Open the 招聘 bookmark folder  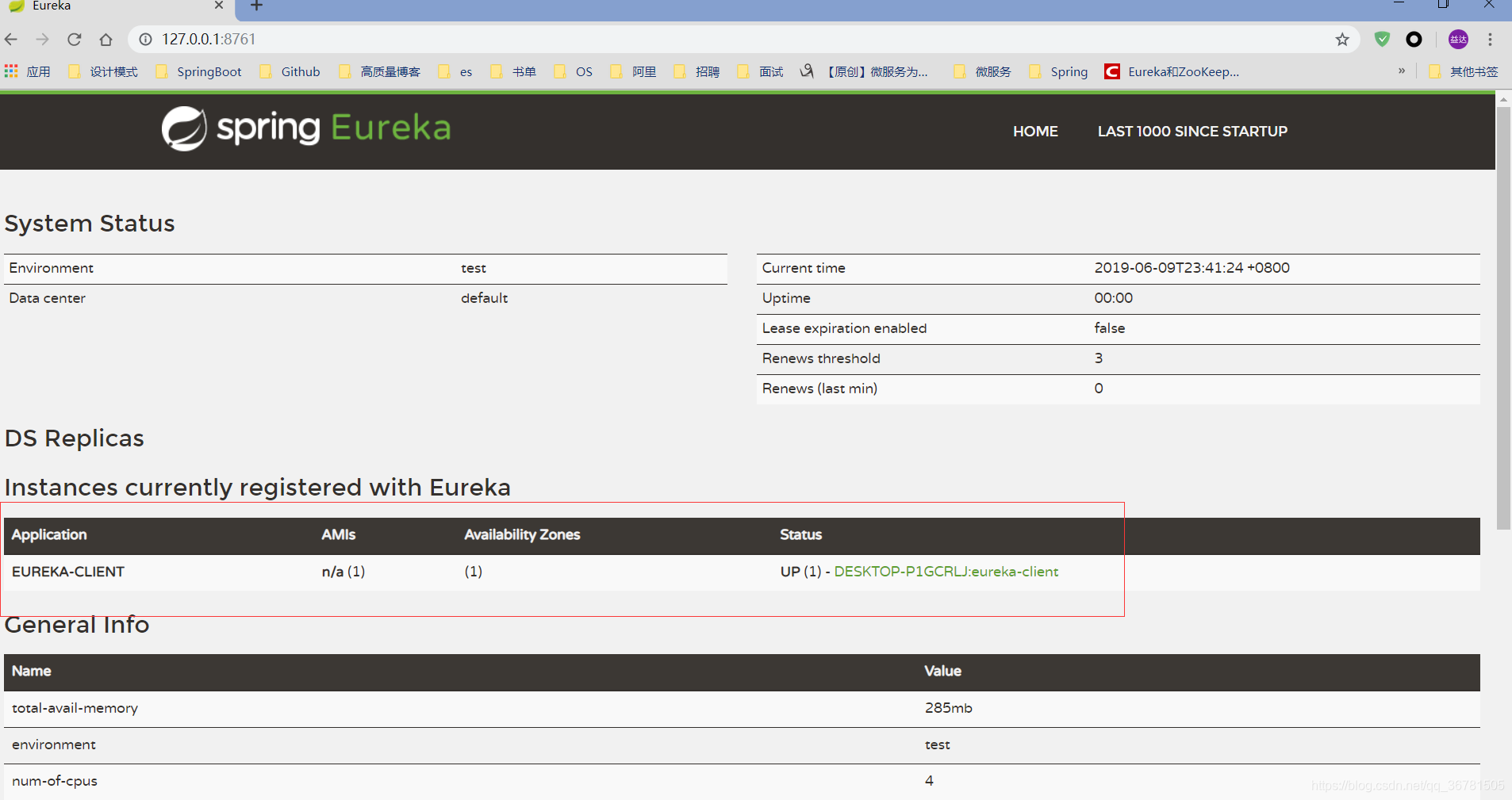[x=697, y=71]
